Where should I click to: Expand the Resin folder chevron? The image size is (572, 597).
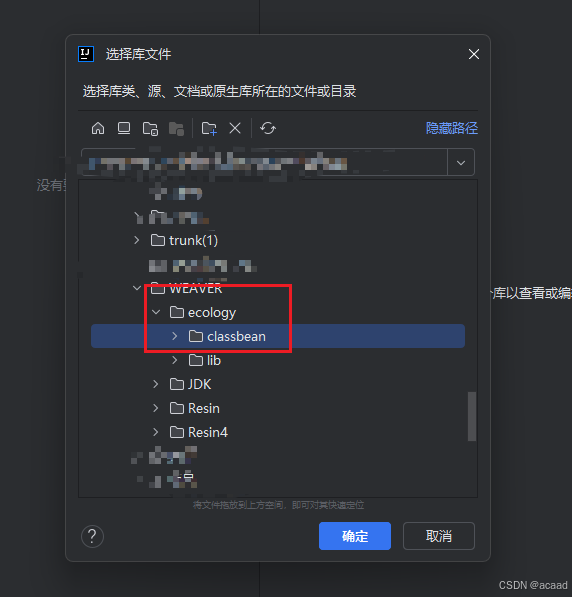click(x=155, y=408)
